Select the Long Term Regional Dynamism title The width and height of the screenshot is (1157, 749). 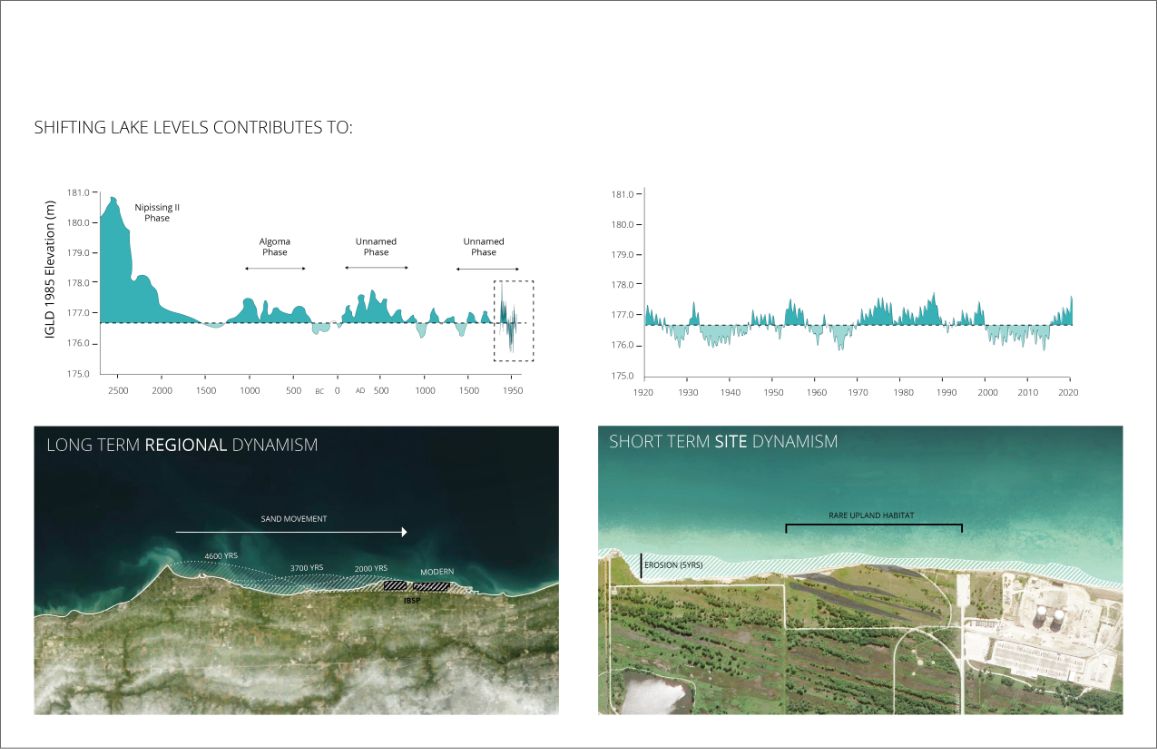[x=182, y=445]
